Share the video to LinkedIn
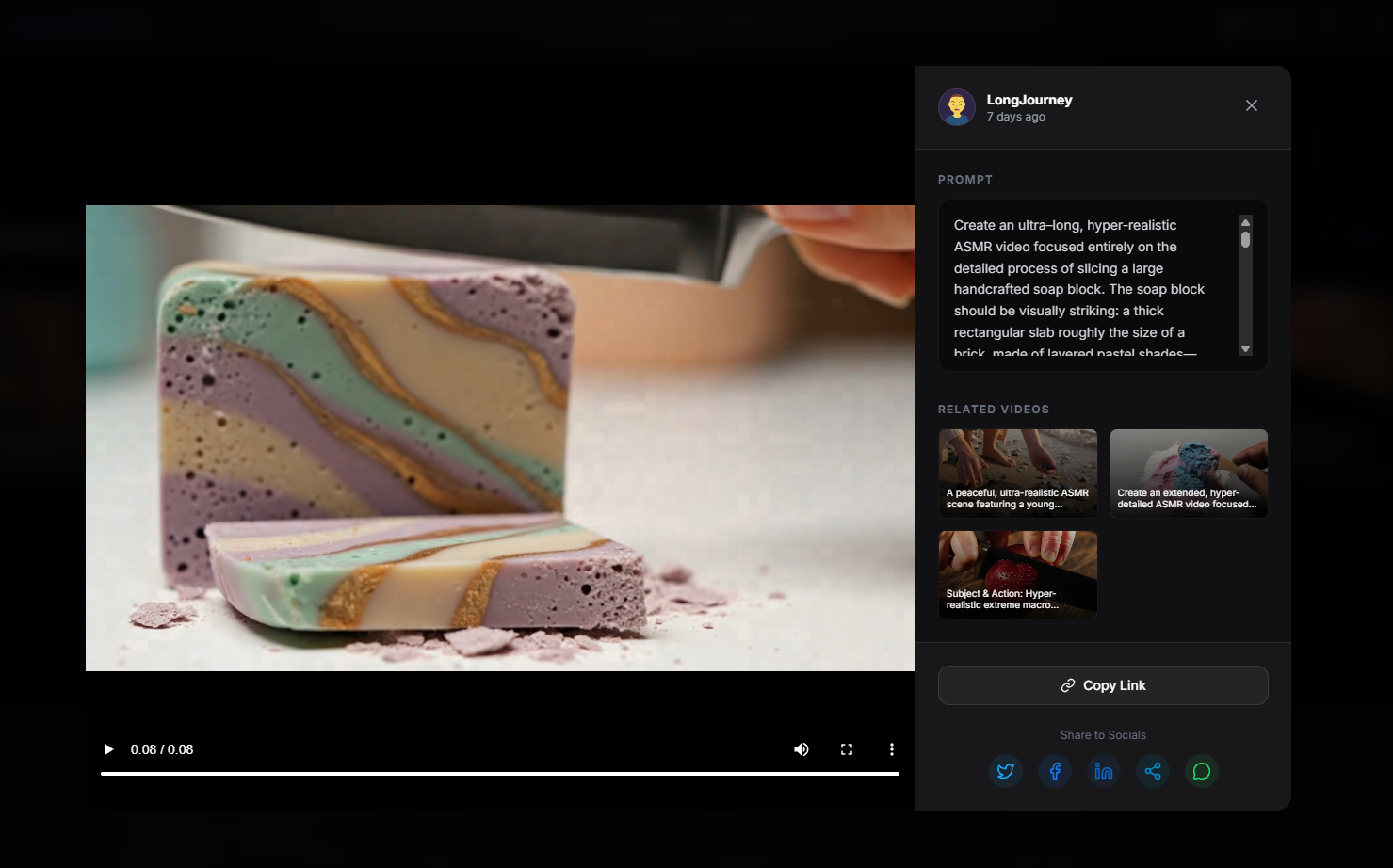The image size is (1393, 868). pyautogui.click(x=1103, y=771)
